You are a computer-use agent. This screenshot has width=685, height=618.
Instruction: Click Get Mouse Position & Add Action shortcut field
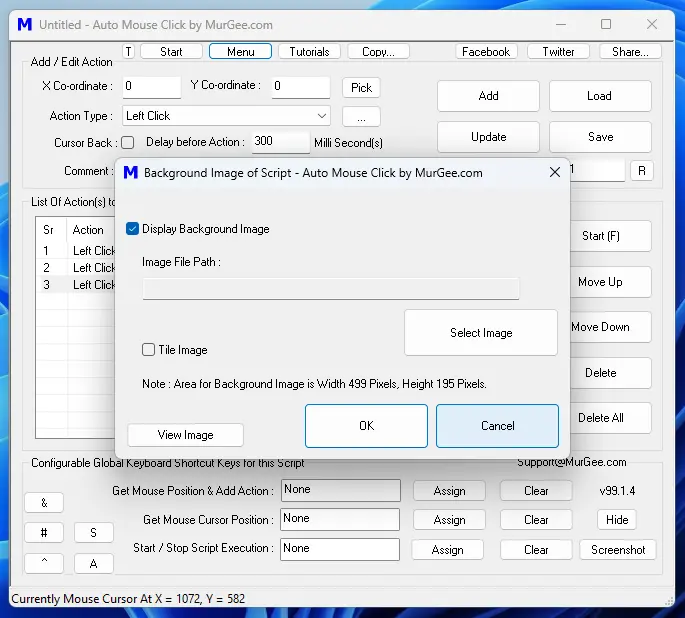pos(340,490)
